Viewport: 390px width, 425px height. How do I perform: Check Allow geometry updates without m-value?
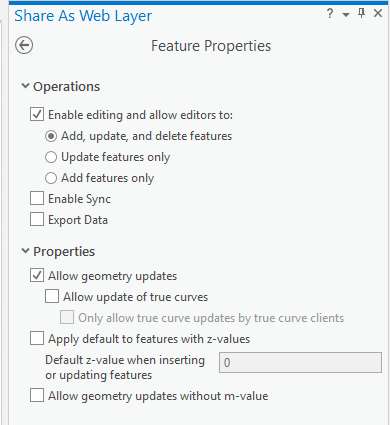click(x=37, y=396)
